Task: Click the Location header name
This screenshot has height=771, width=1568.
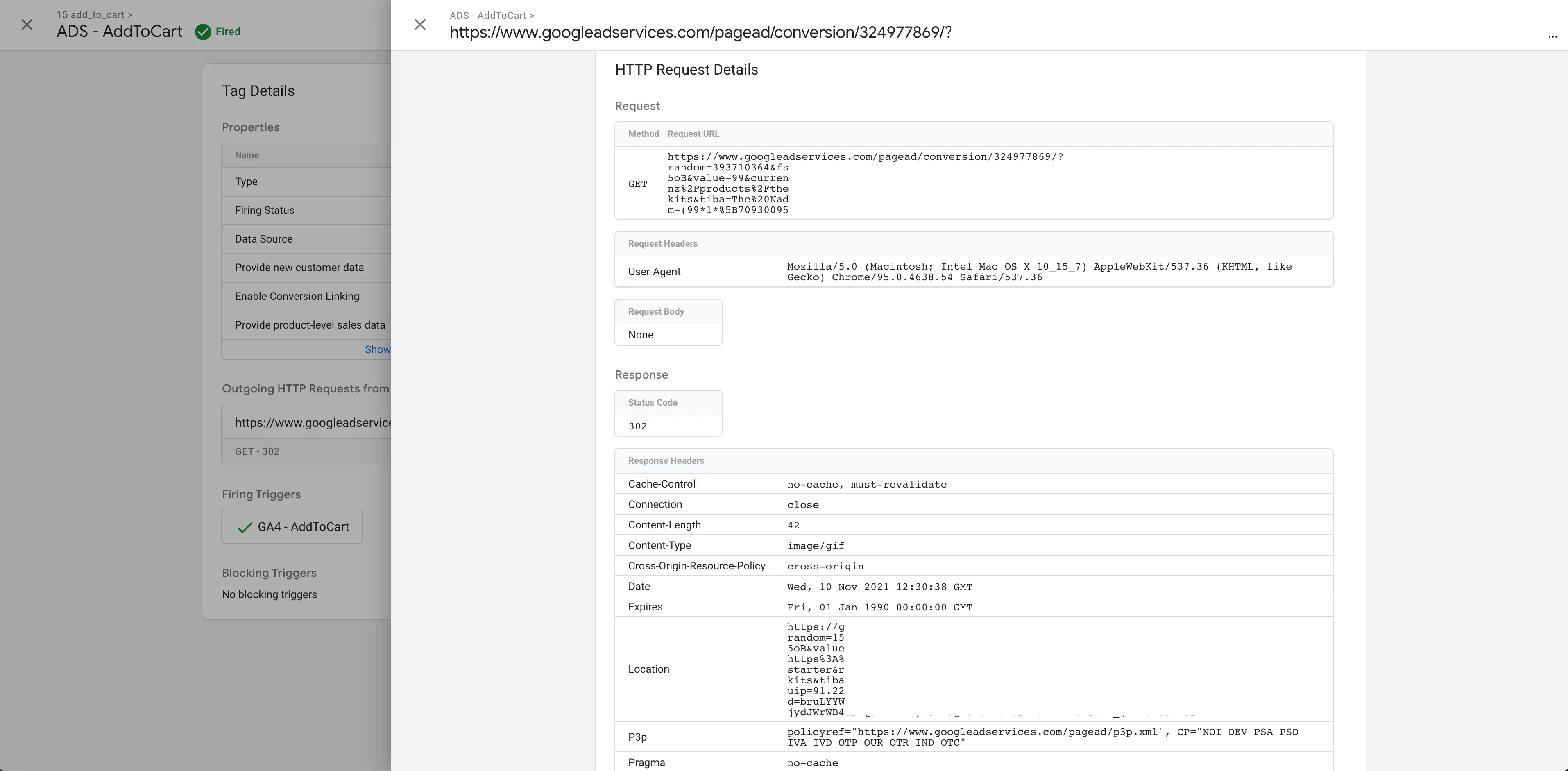Action: 648,669
